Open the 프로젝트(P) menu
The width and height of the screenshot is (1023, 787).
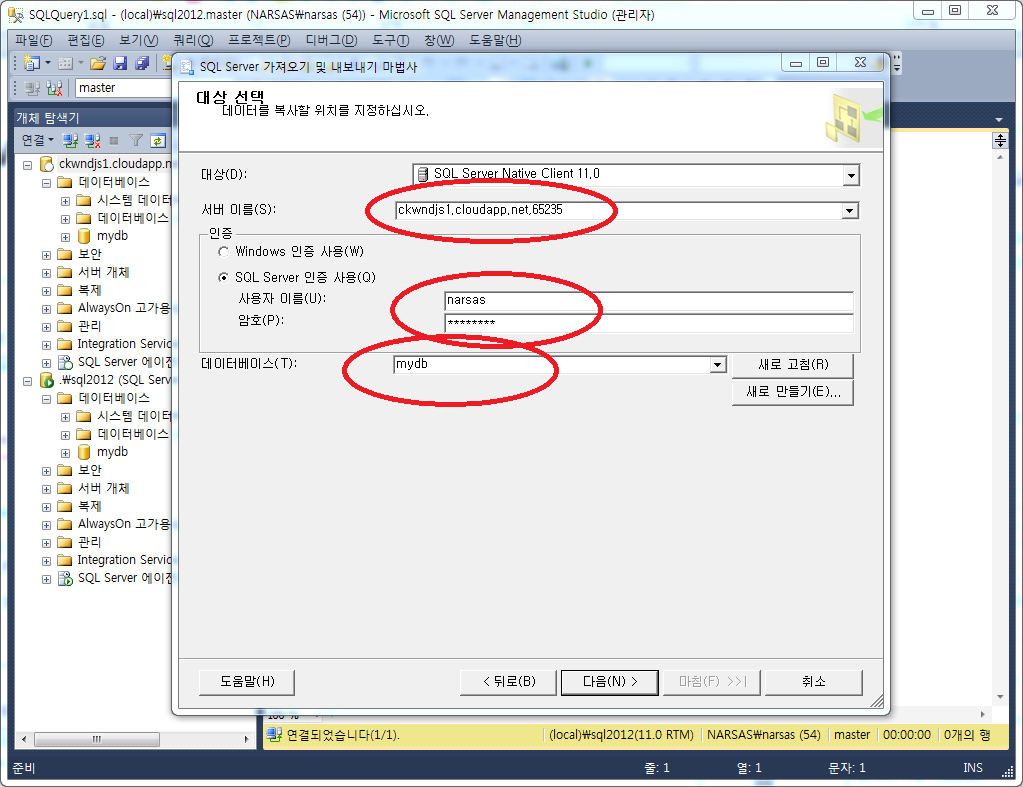click(259, 40)
